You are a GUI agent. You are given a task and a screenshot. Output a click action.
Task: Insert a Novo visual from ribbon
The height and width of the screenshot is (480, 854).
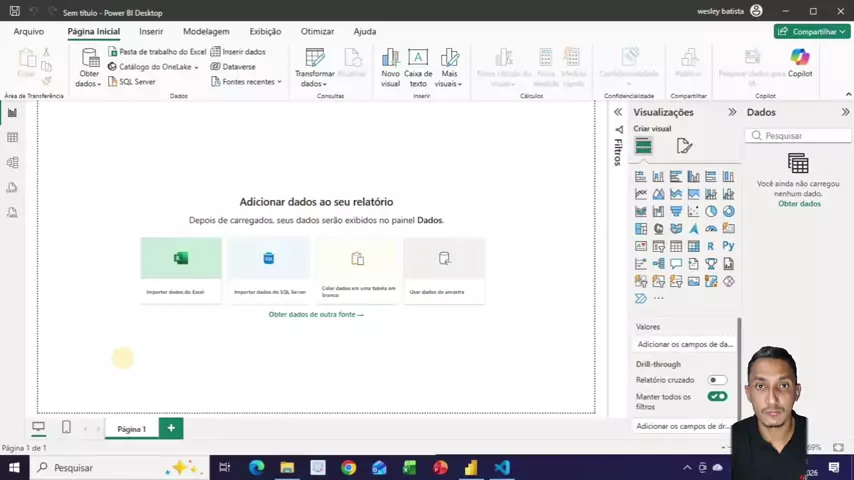[390, 65]
